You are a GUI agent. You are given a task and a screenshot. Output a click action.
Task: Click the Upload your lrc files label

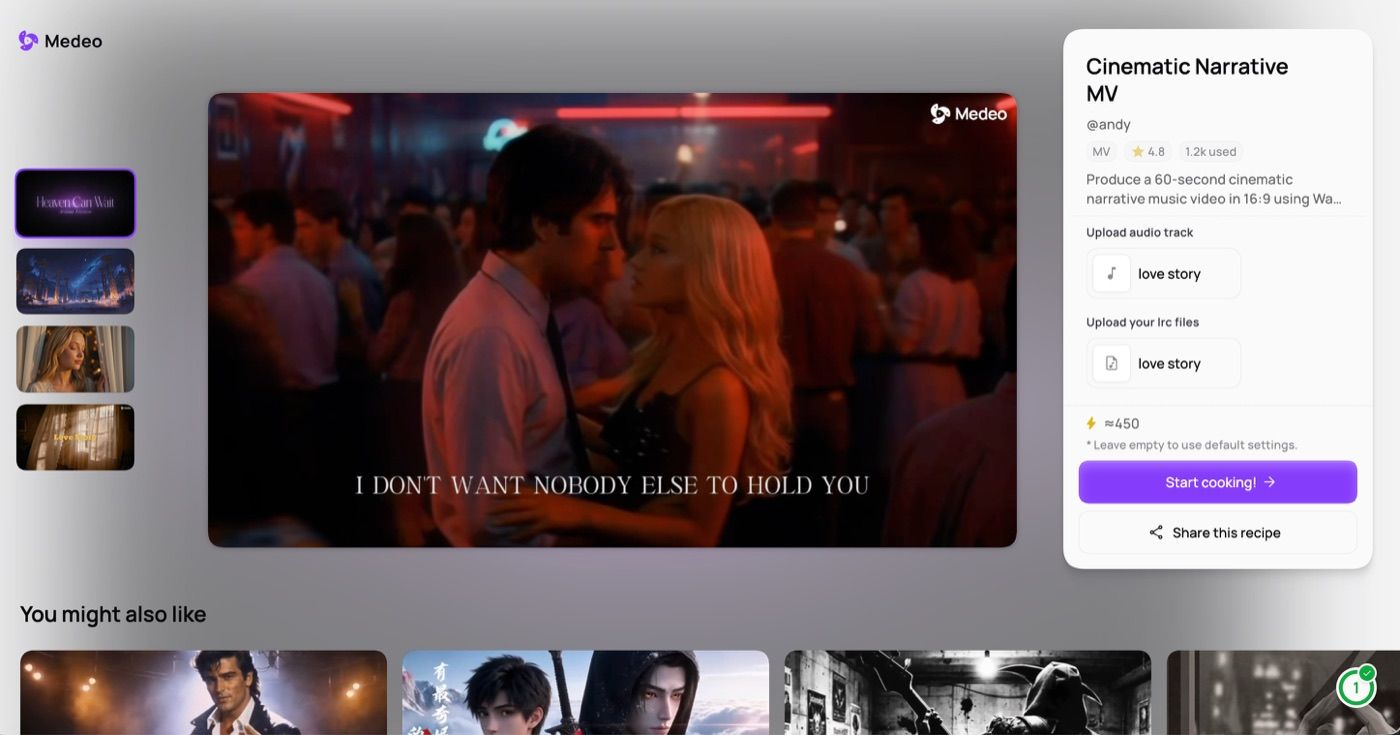coord(1143,322)
